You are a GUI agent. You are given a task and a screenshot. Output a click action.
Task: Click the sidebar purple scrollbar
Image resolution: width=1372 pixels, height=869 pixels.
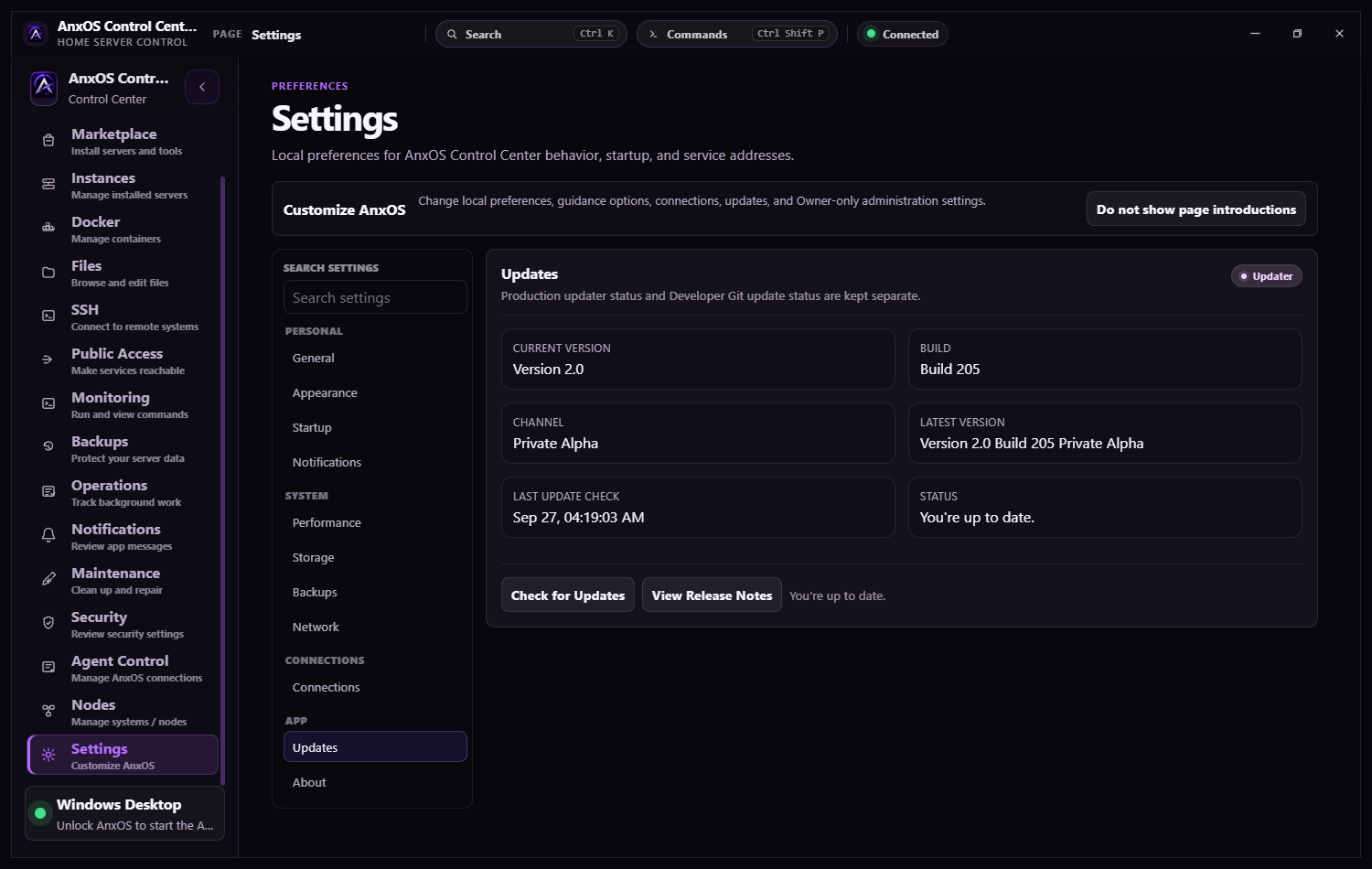point(222,480)
